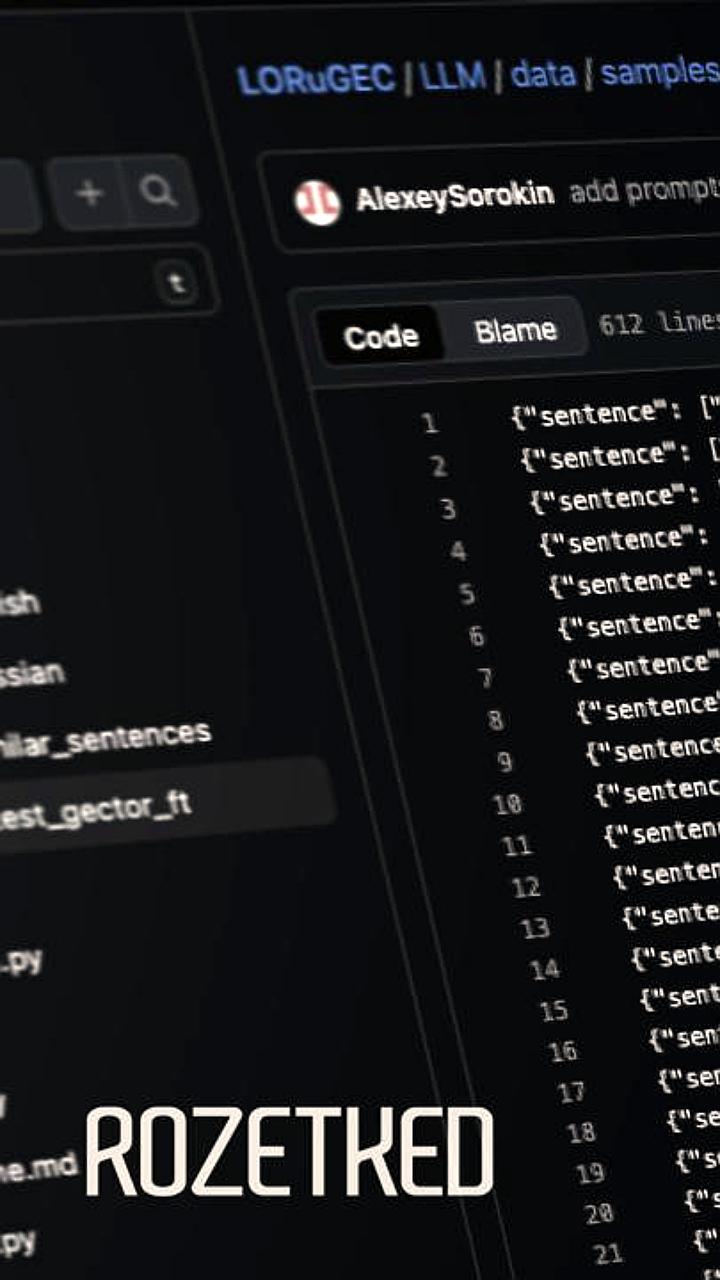
Task: Go to LLM folder in breadcrumb
Action: (x=453, y=76)
